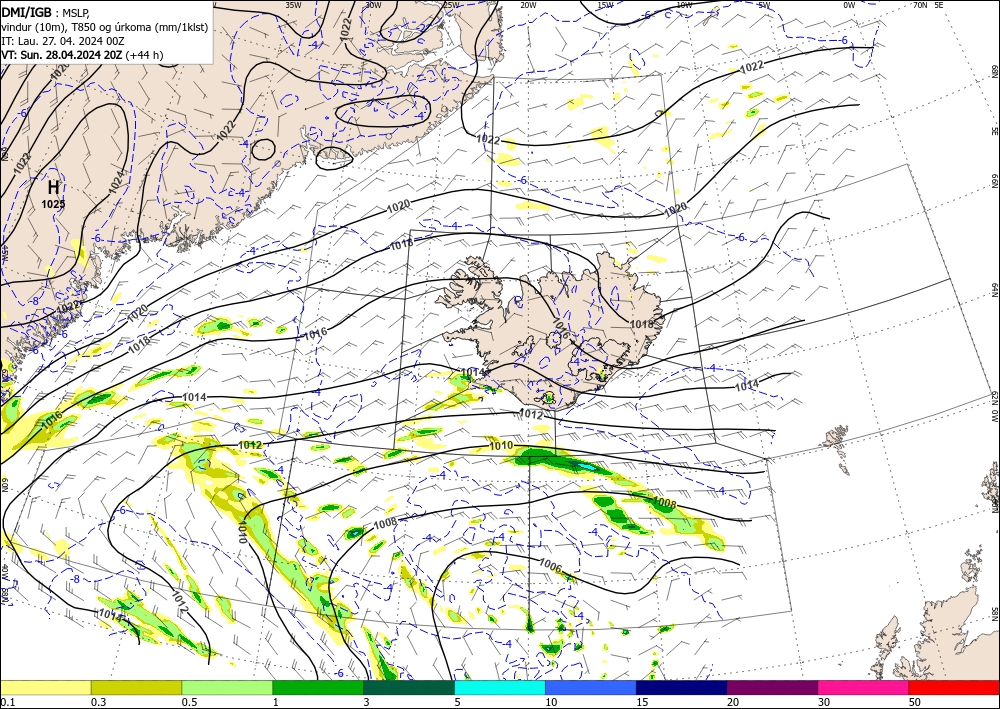This screenshot has width=1000, height=709.
Task: Click the 'H' high pressure marker
Action: pos(54,187)
